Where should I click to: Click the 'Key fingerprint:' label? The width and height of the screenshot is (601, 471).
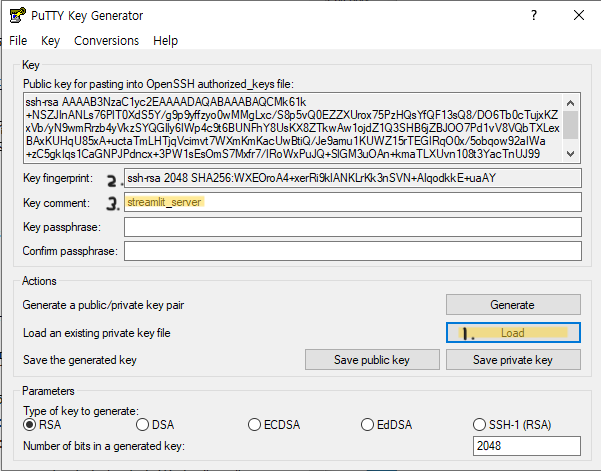click(58, 178)
